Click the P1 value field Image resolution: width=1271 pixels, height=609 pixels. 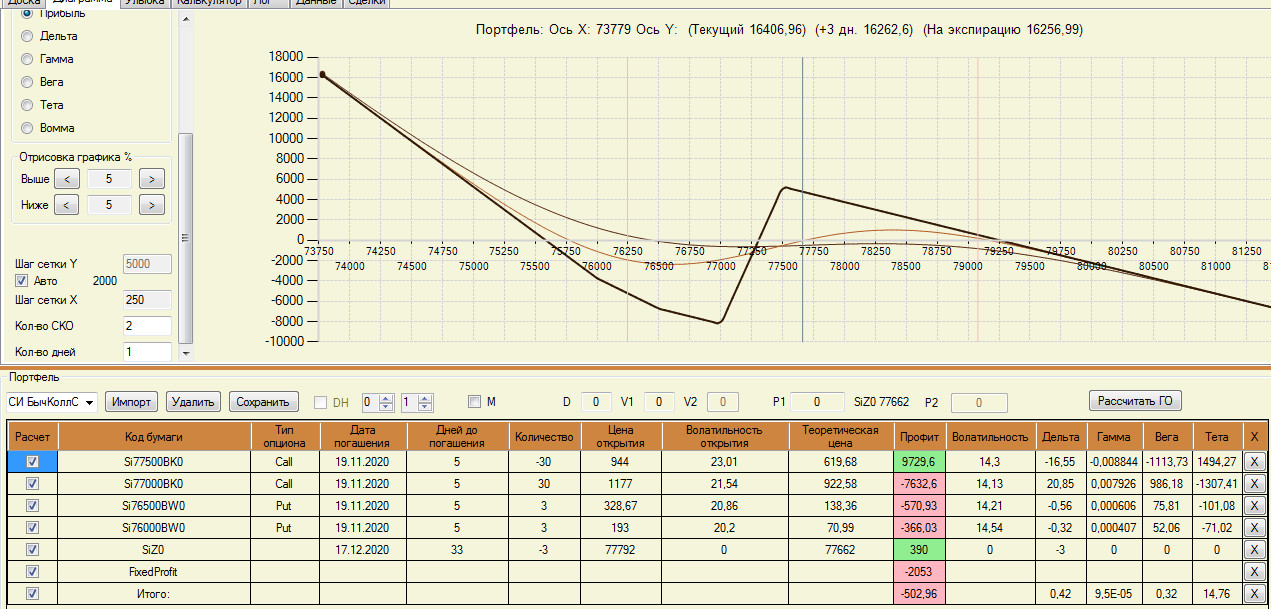[815, 402]
